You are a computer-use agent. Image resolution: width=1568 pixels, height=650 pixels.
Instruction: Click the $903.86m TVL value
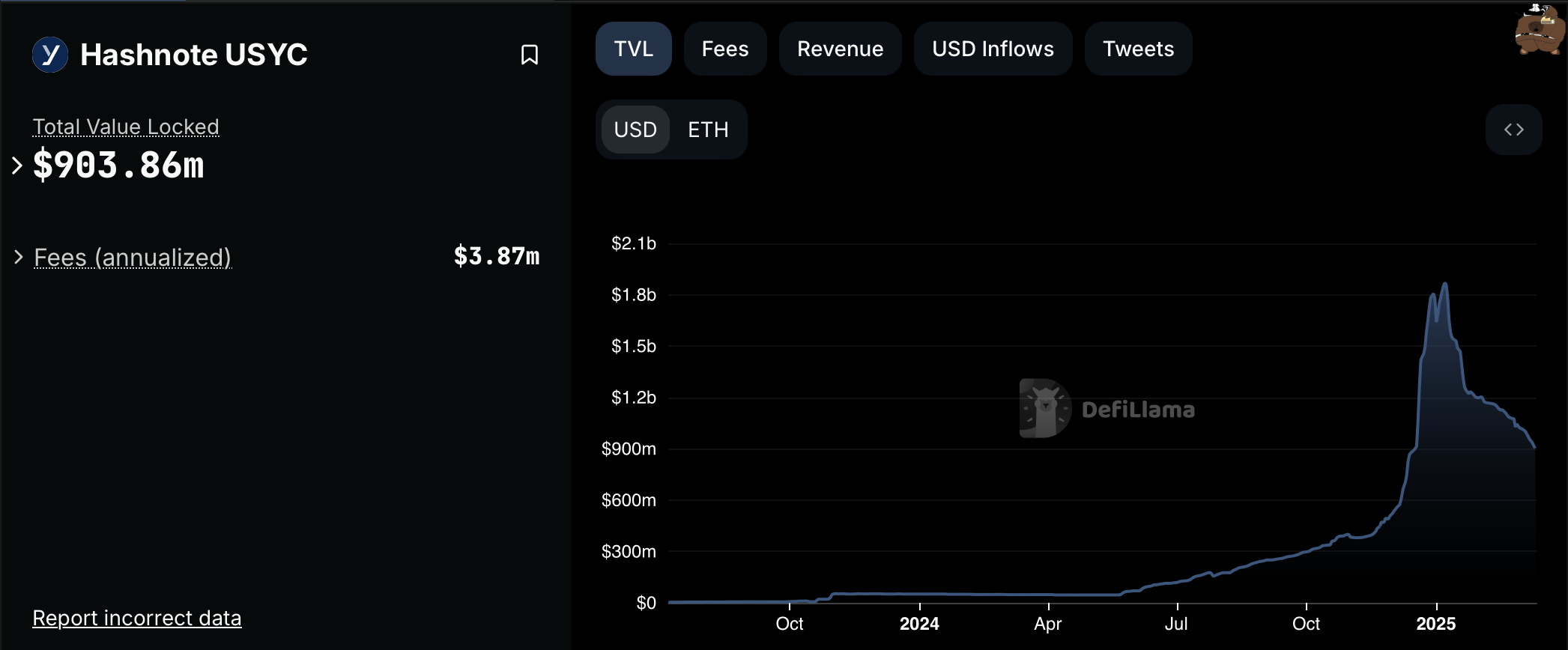coord(118,165)
